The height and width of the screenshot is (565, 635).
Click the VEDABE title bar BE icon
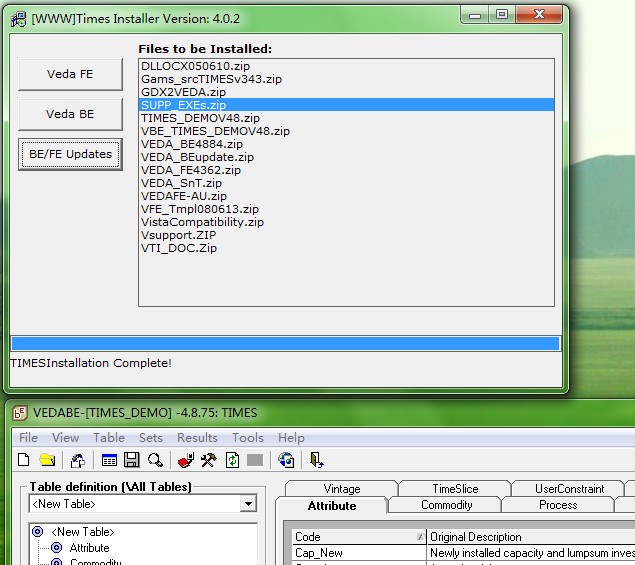coord(19,413)
